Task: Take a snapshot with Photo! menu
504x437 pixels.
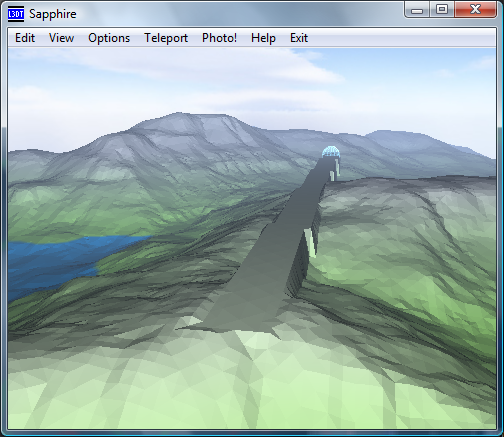Action: [219, 38]
